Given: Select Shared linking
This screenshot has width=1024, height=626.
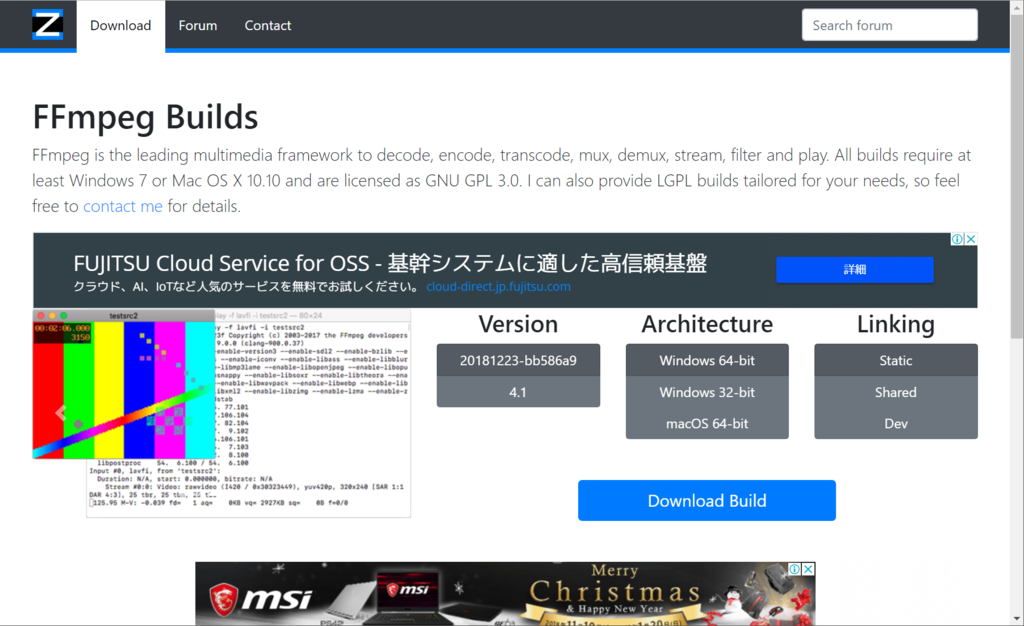Looking at the screenshot, I should coord(896,392).
